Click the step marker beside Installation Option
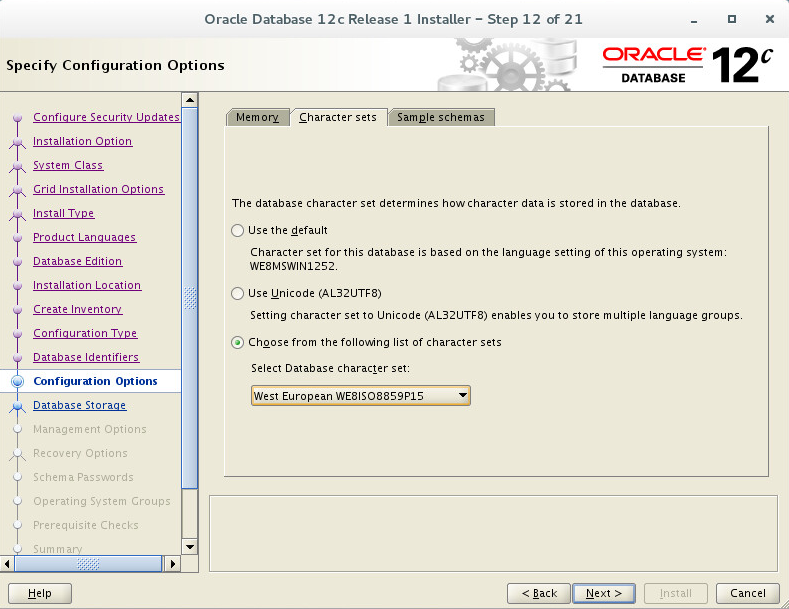789x609 pixels. click(x=18, y=142)
